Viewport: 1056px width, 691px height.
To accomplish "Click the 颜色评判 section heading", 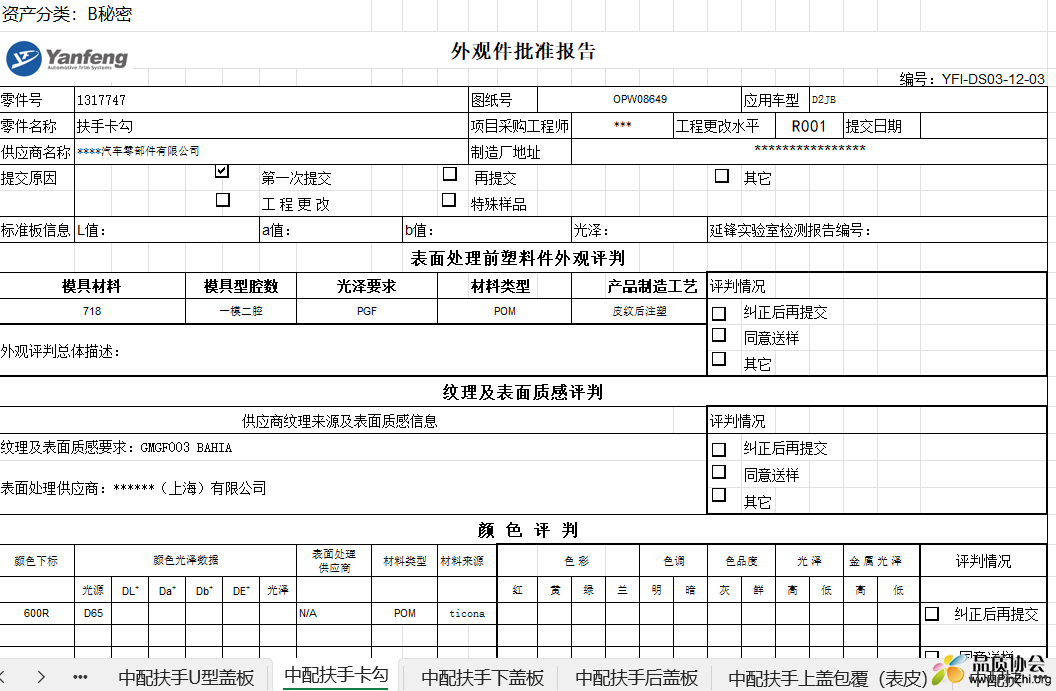I will coord(528,530).
